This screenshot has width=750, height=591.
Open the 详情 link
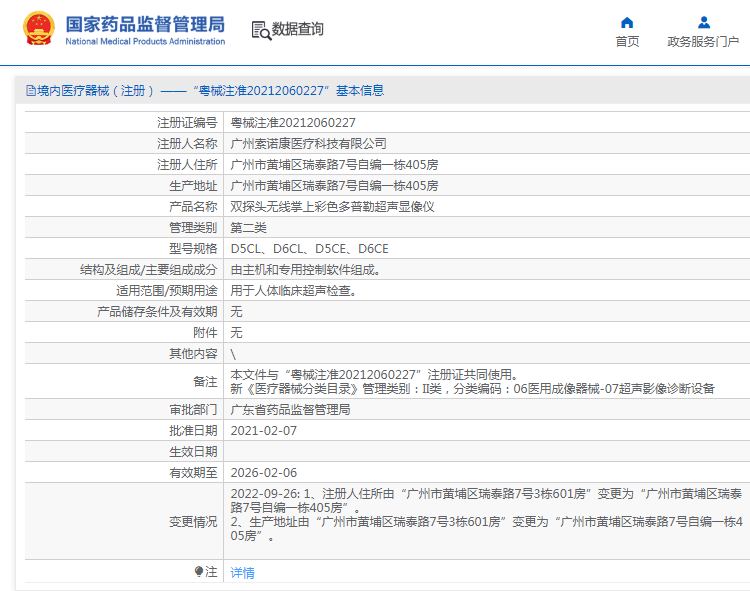242,573
